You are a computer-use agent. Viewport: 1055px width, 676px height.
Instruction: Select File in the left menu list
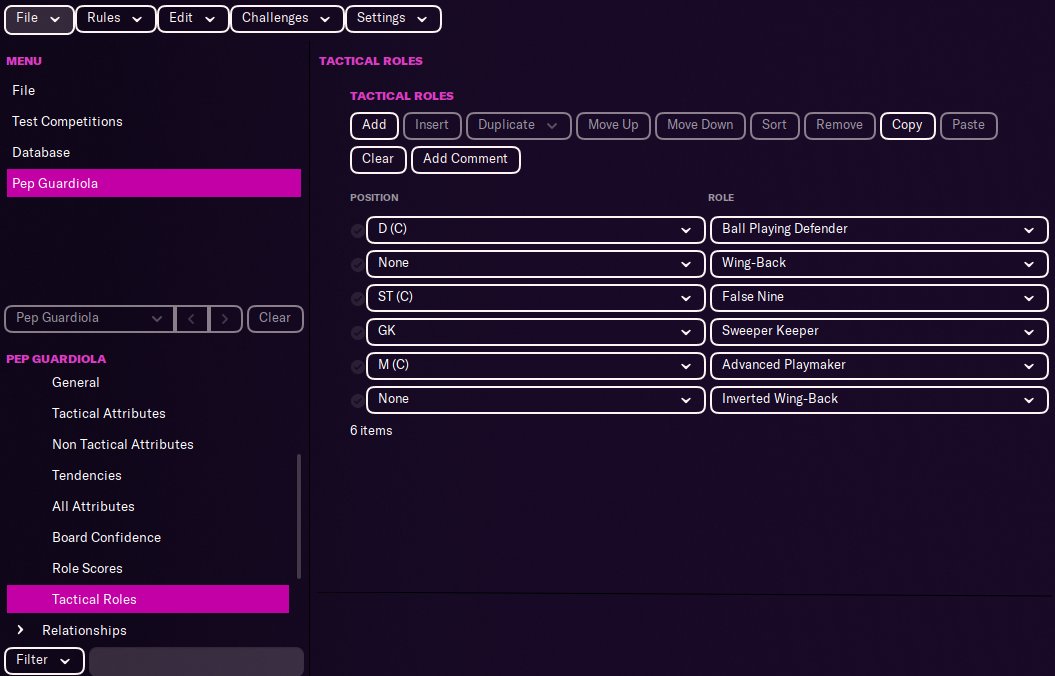(153, 90)
